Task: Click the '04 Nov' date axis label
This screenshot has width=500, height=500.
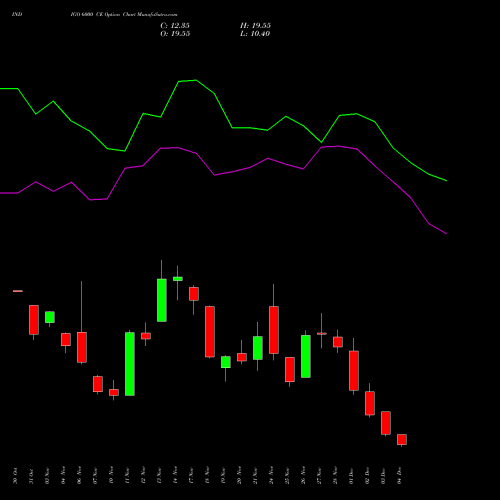Action: click(63, 476)
